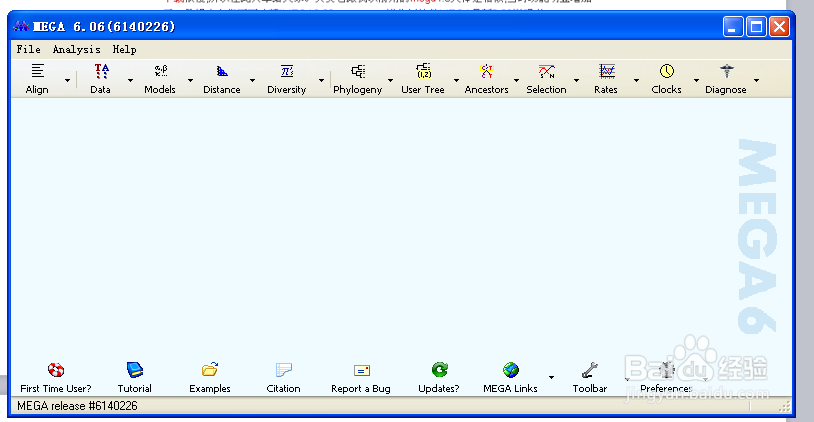Expand the Diversity dropdown arrow
The height and width of the screenshot is (422, 814).
321,80
